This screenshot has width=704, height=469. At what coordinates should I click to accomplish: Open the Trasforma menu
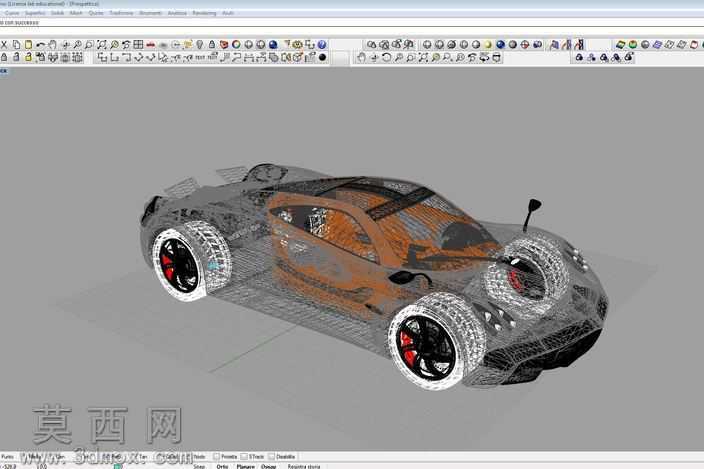click(x=121, y=13)
